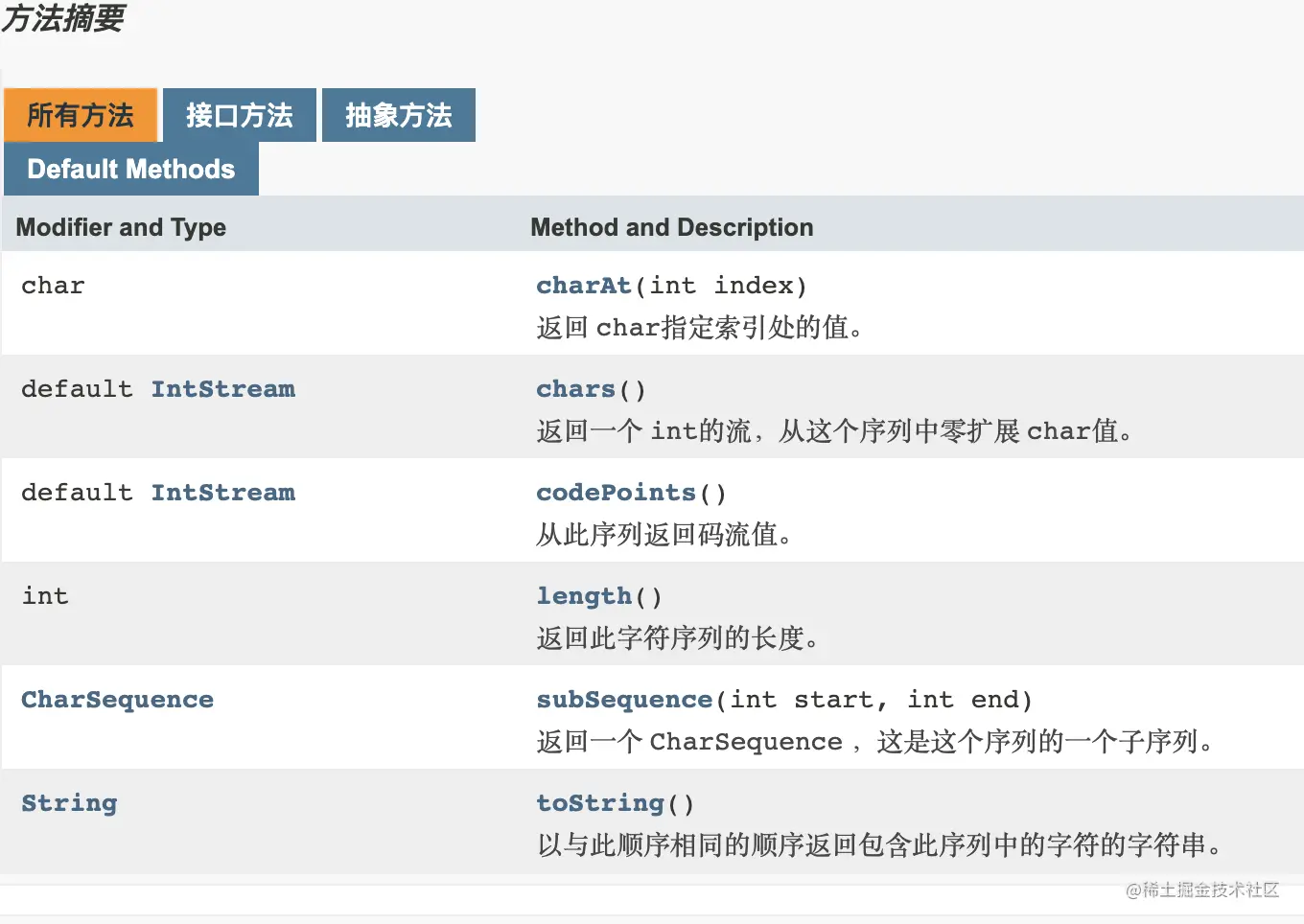Click the Modifier and Type column header
This screenshot has width=1304, height=924.
pos(121,227)
